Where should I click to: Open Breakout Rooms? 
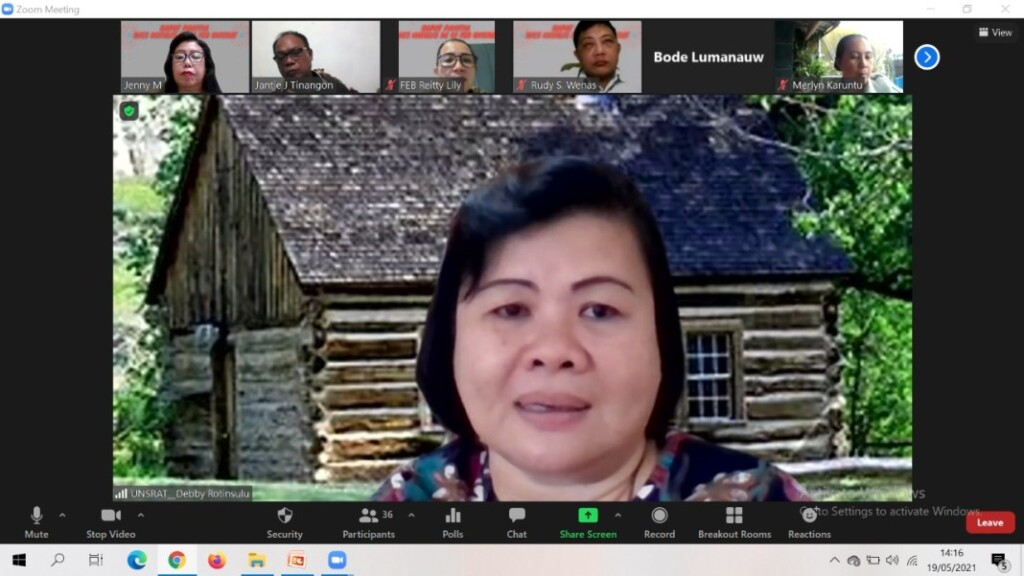(x=734, y=522)
